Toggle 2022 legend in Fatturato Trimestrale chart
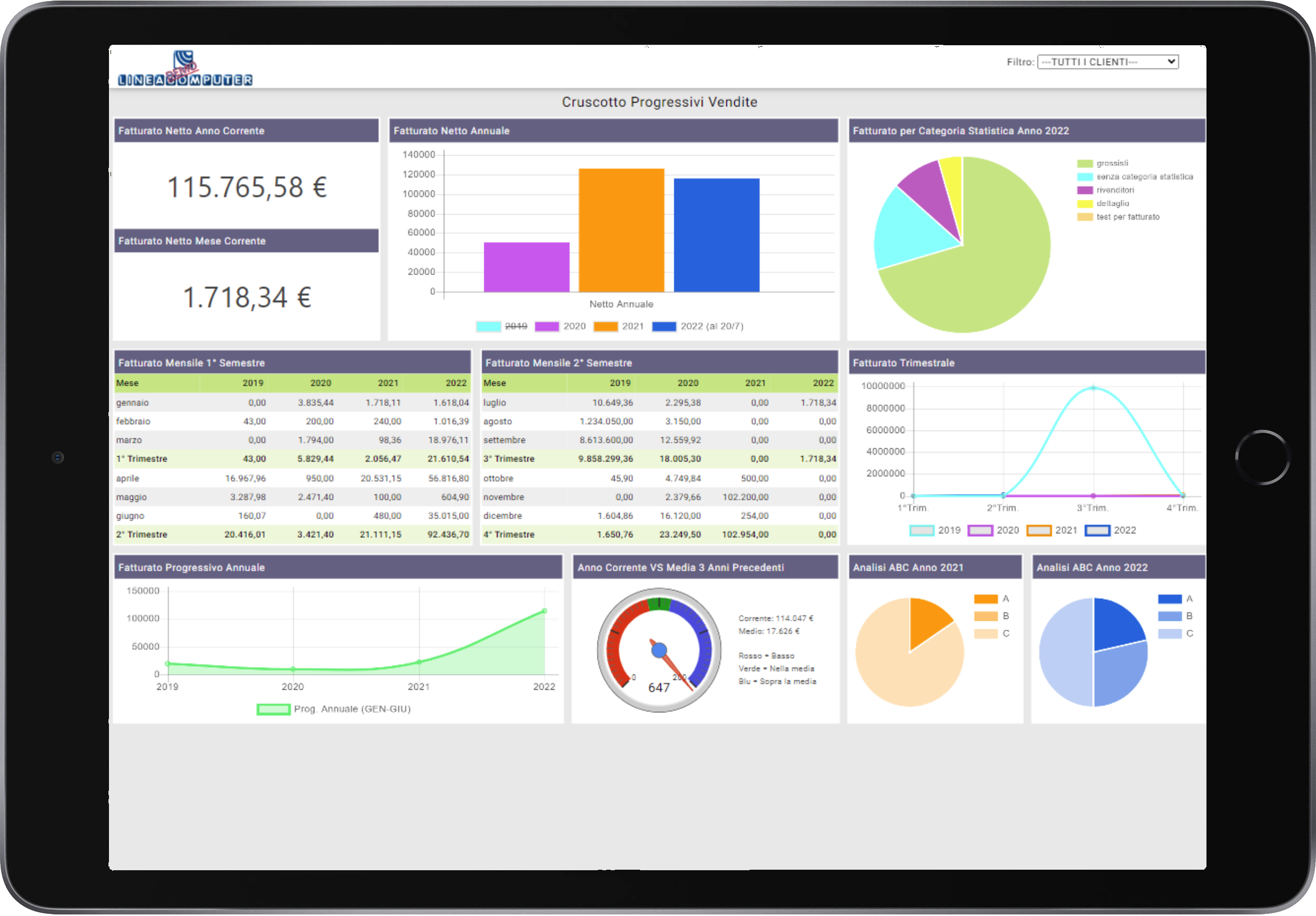The height and width of the screenshot is (916, 1316). tap(1110, 530)
